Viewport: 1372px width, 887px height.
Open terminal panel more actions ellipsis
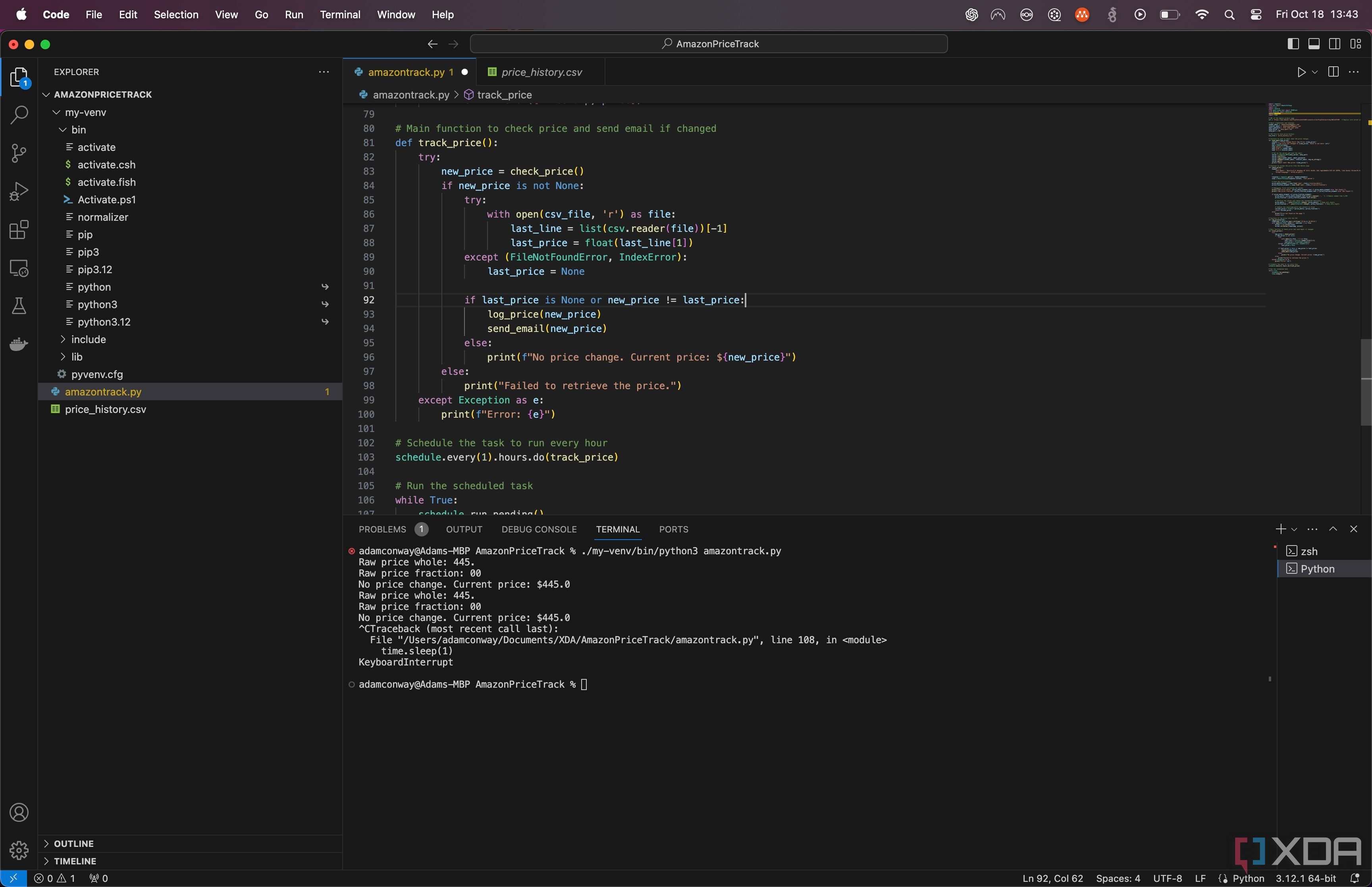pyautogui.click(x=1312, y=529)
